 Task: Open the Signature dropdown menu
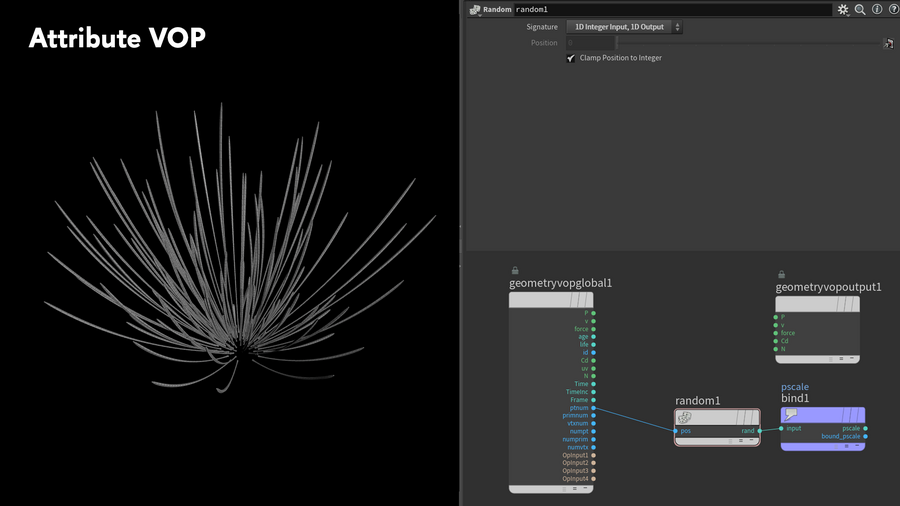[x=624, y=27]
